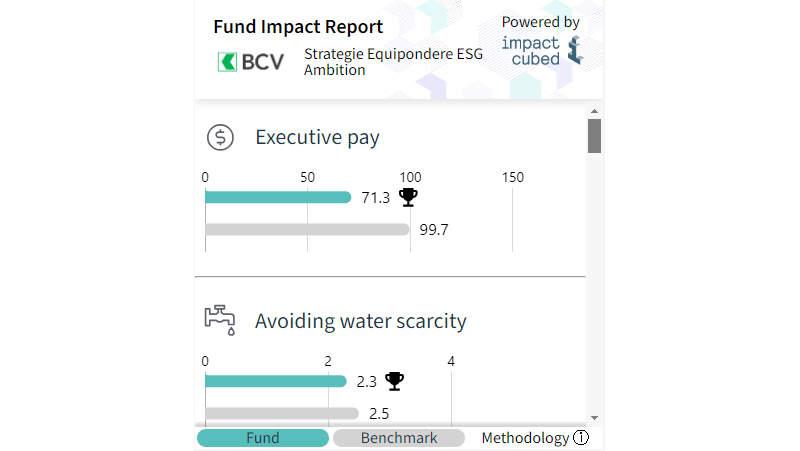Click the water scarcity benchmark bar 2.5

click(x=281, y=413)
